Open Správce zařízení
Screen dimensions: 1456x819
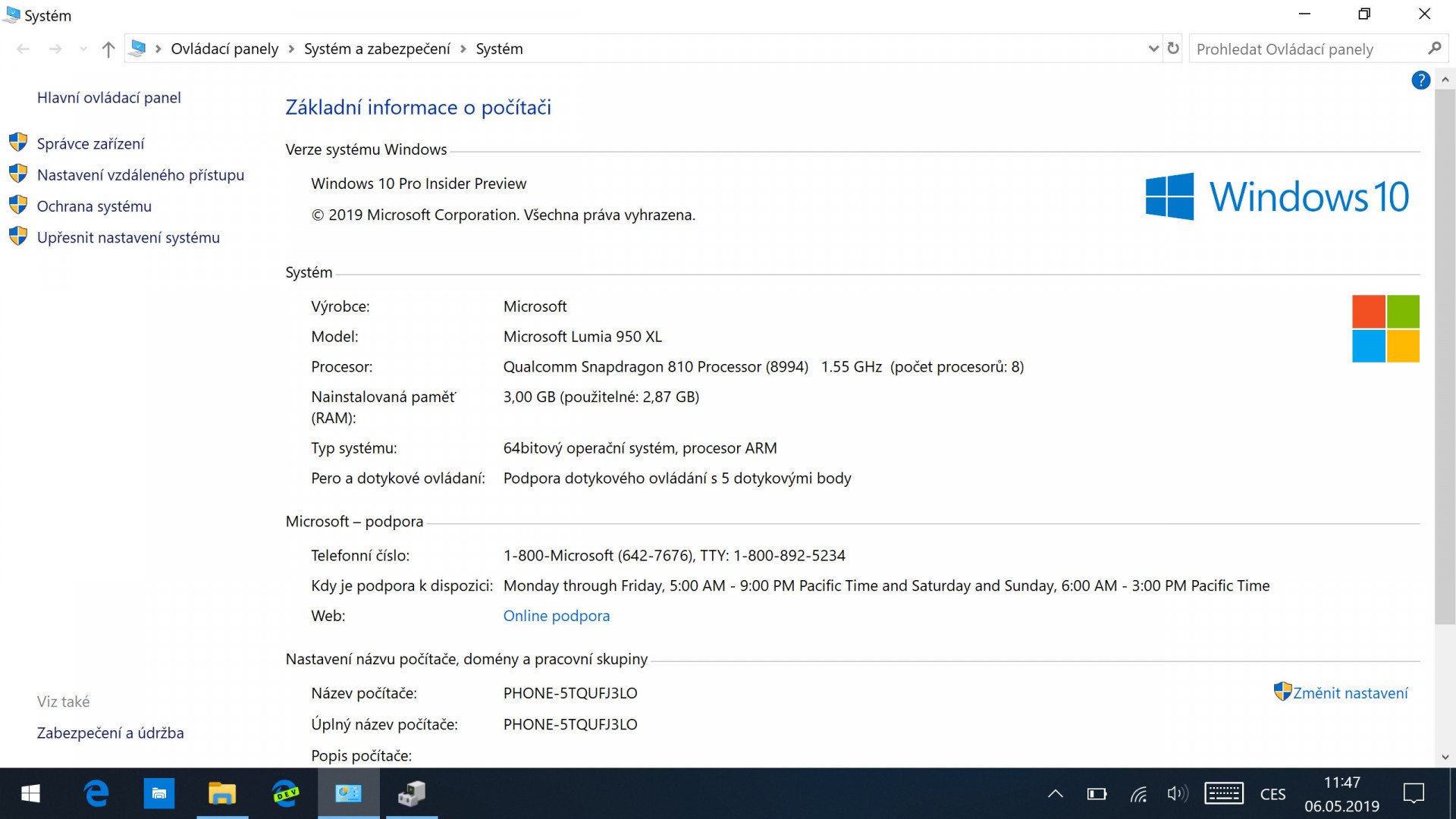coord(90,144)
